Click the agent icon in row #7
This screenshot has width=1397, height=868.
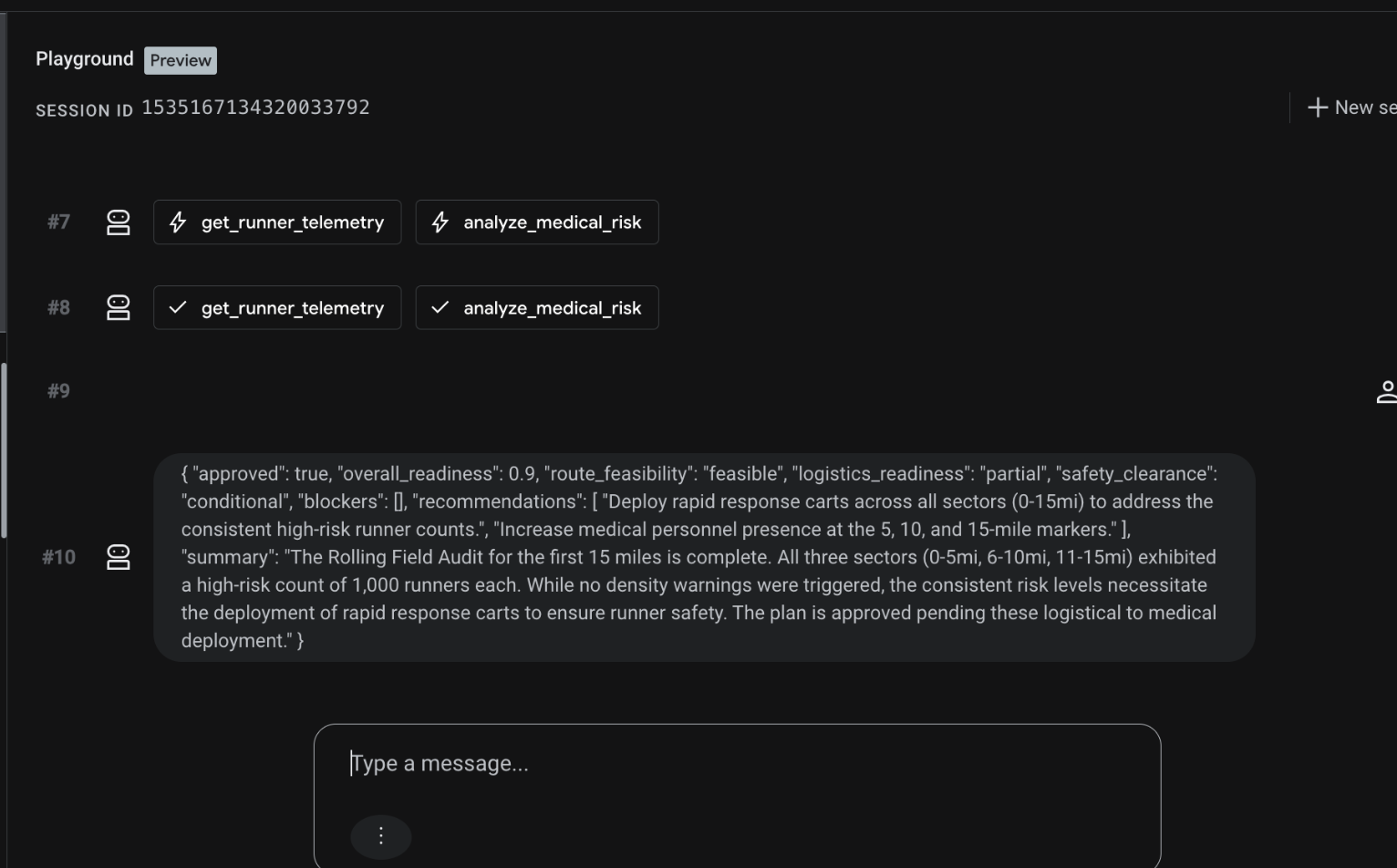pos(119,222)
